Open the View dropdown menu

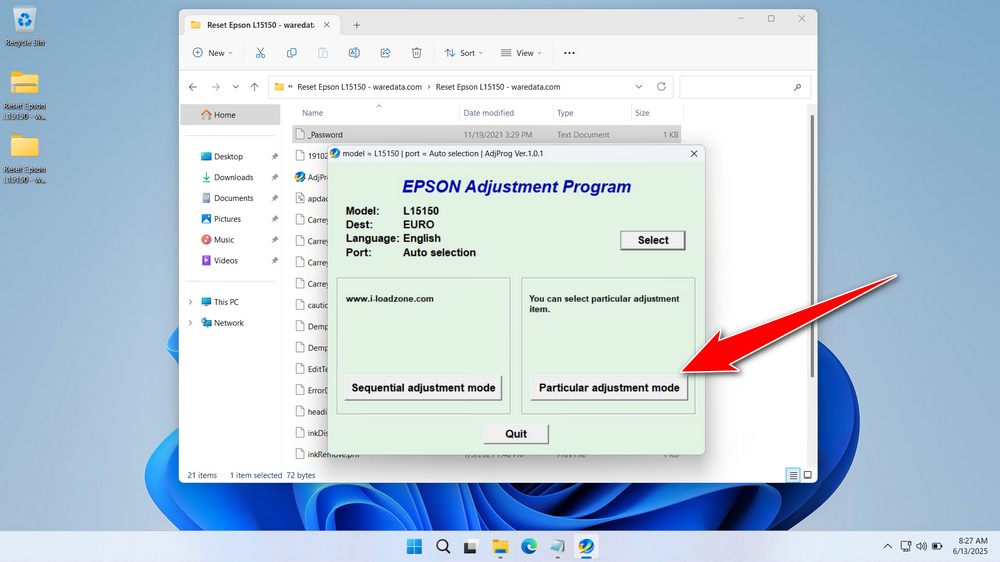tap(521, 53)
